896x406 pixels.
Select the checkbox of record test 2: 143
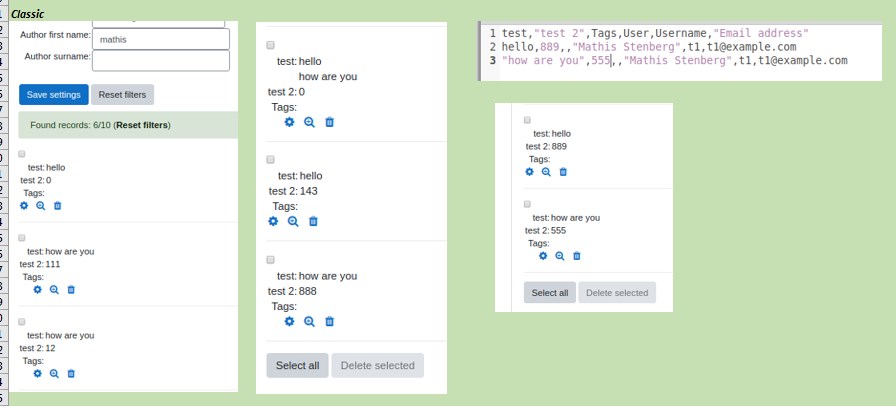pos(270,160)
